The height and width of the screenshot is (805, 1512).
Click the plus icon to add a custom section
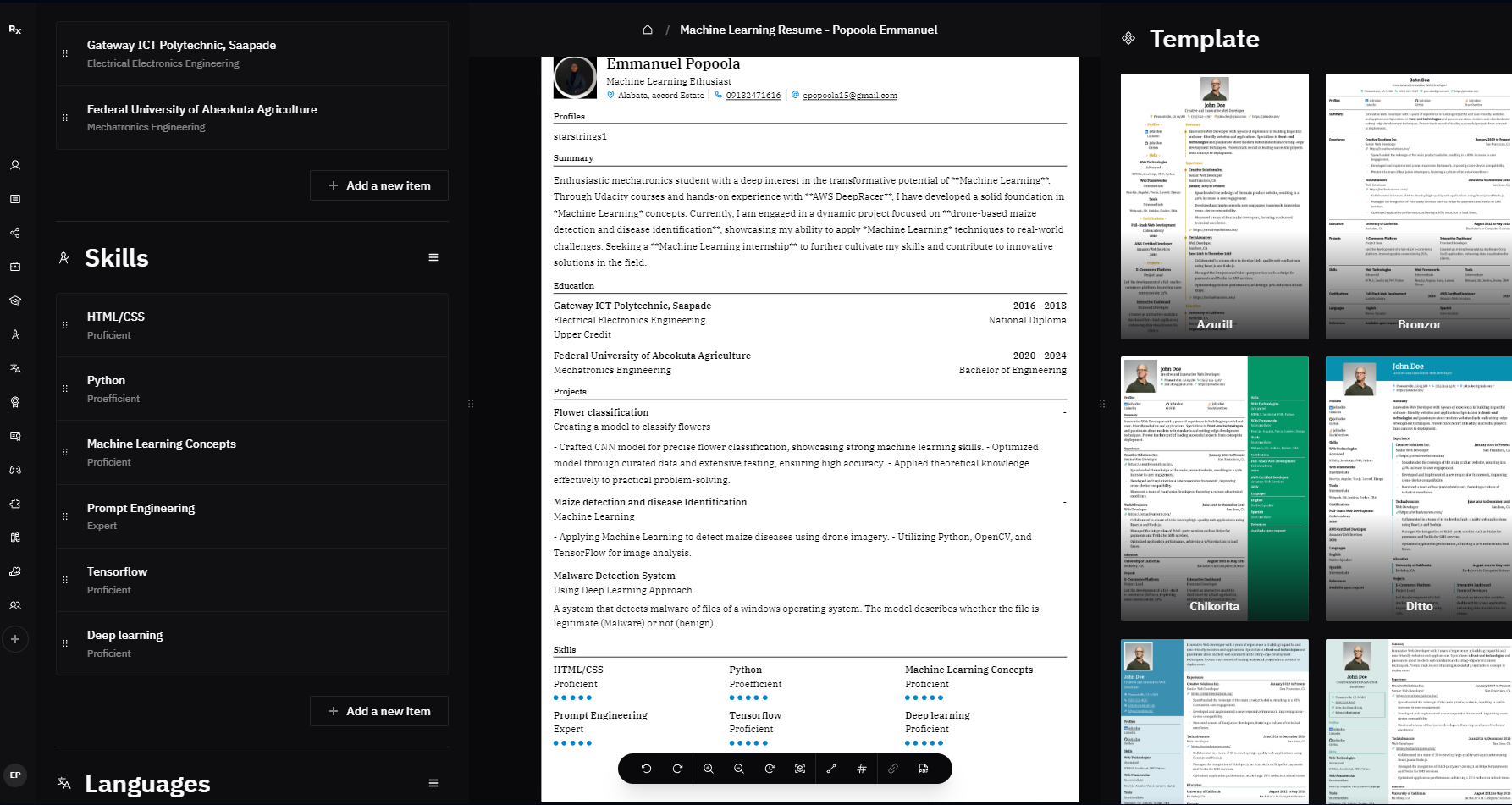(x=15, y=639)
